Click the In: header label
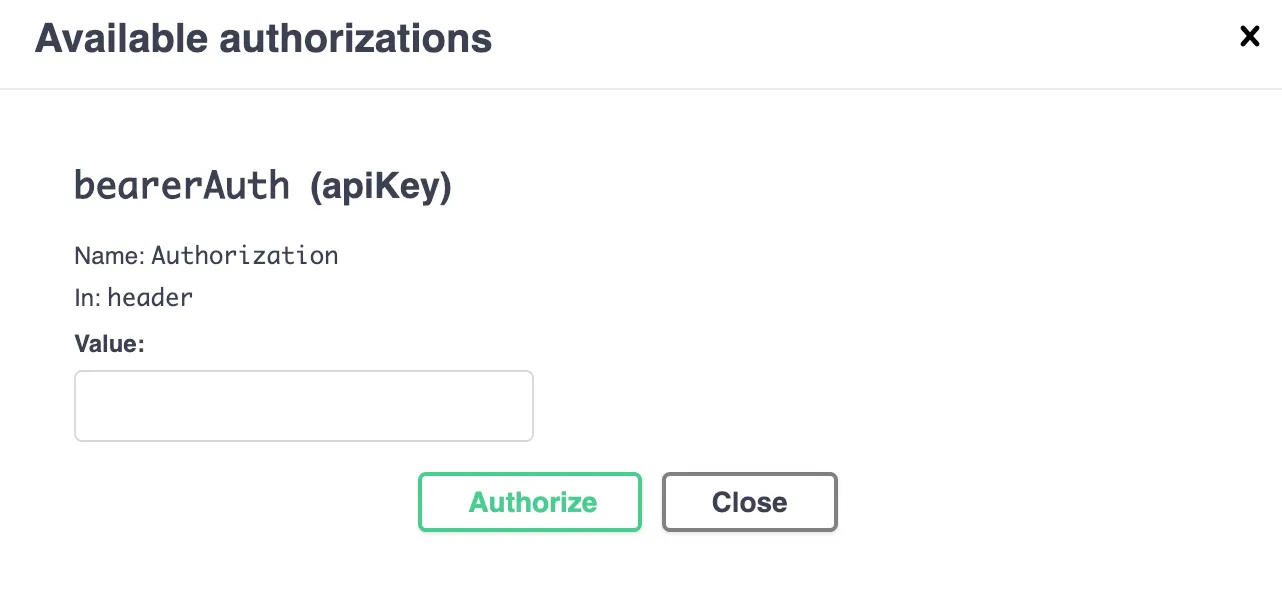Viewport: 1282px width, 598px height. [133, 297]
